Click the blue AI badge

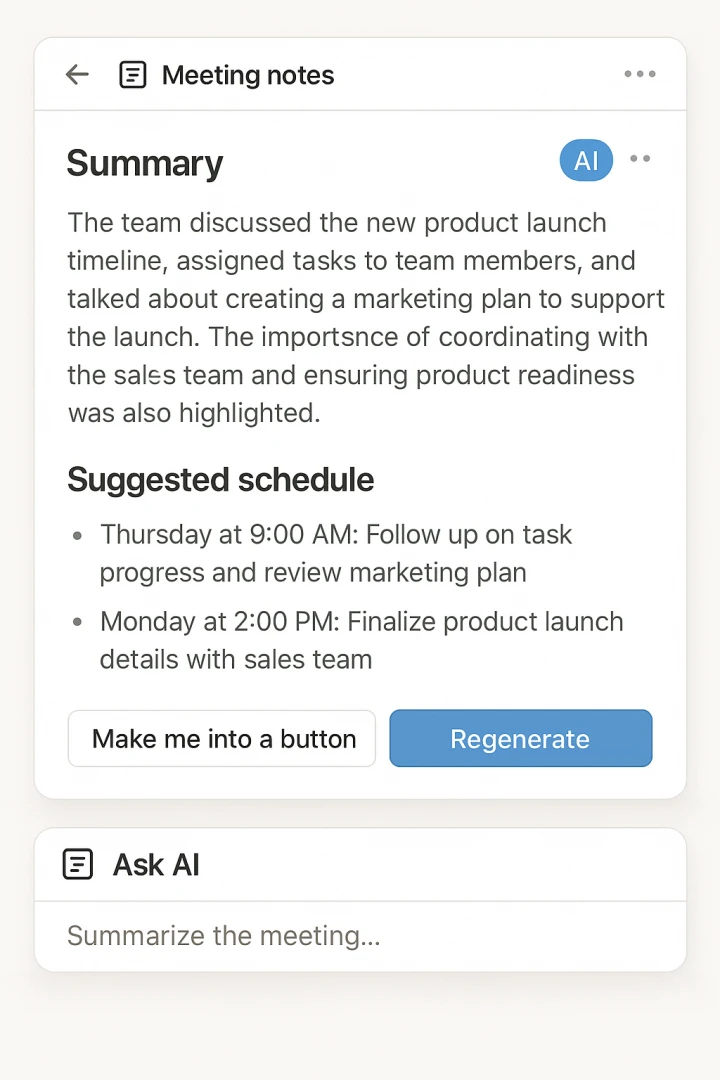pyautogui.click(x=586, y=160)
